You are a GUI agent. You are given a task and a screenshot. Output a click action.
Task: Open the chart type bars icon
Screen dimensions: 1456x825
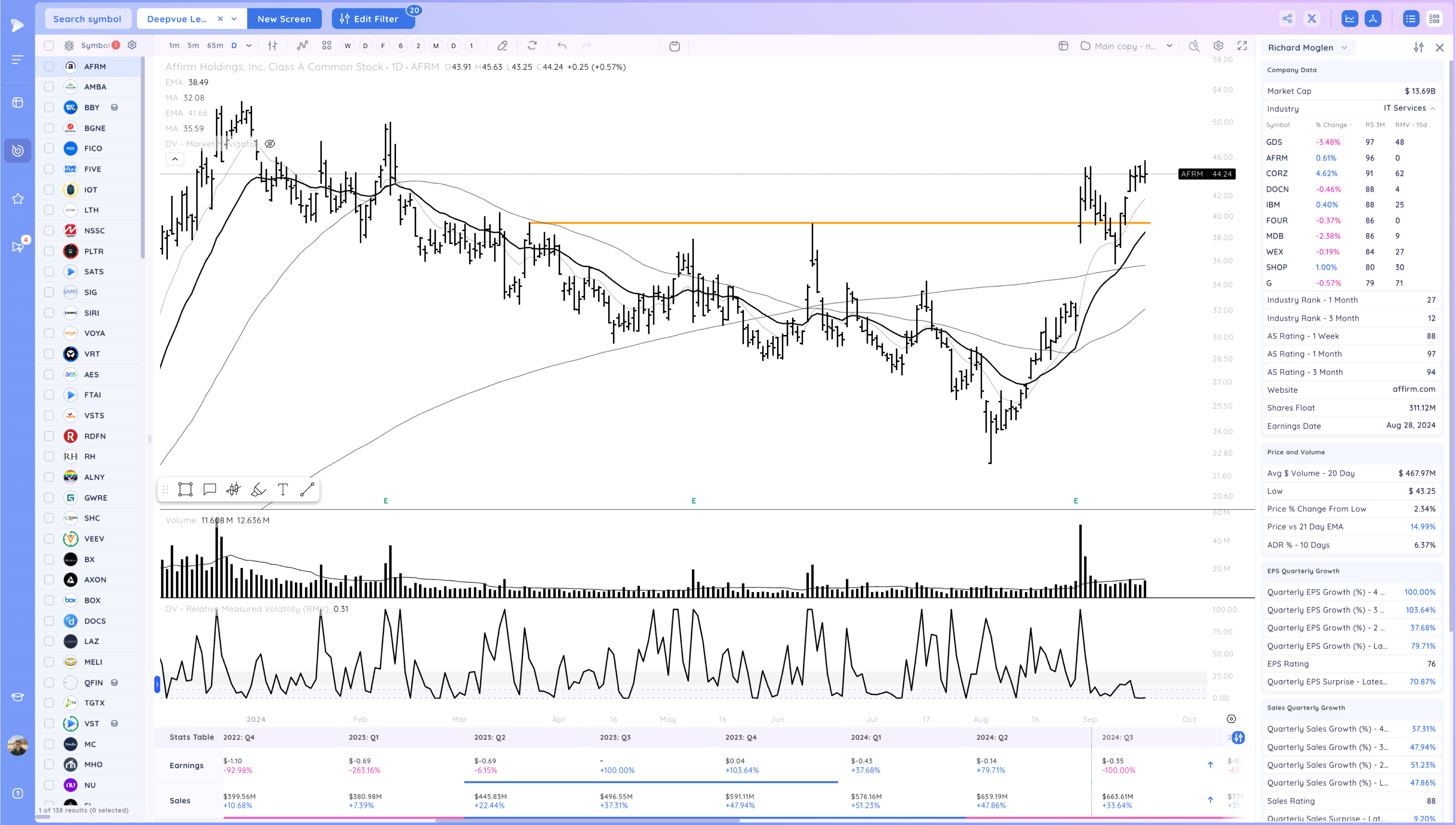[272, 46]
